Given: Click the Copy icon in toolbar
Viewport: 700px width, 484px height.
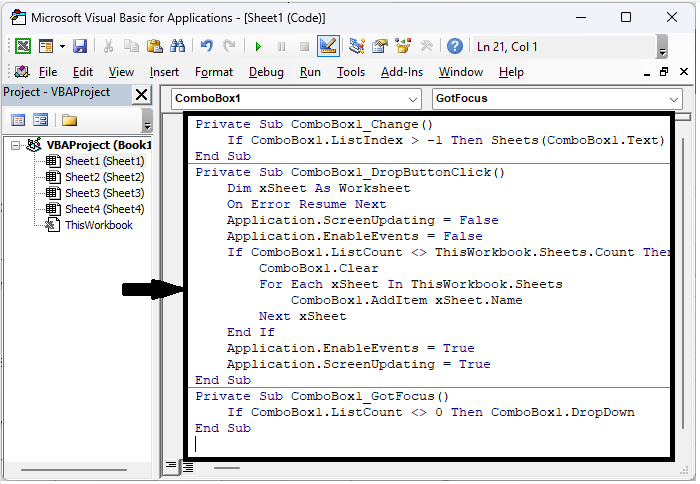Looking at the screenshot, I should (x=131, y=46).
